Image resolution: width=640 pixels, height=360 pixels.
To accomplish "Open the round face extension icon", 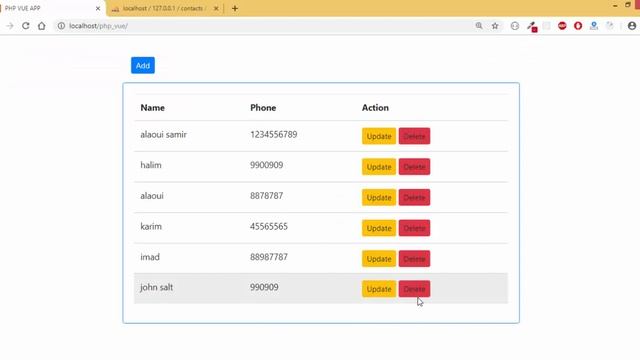I will click(x=515, y=26).
